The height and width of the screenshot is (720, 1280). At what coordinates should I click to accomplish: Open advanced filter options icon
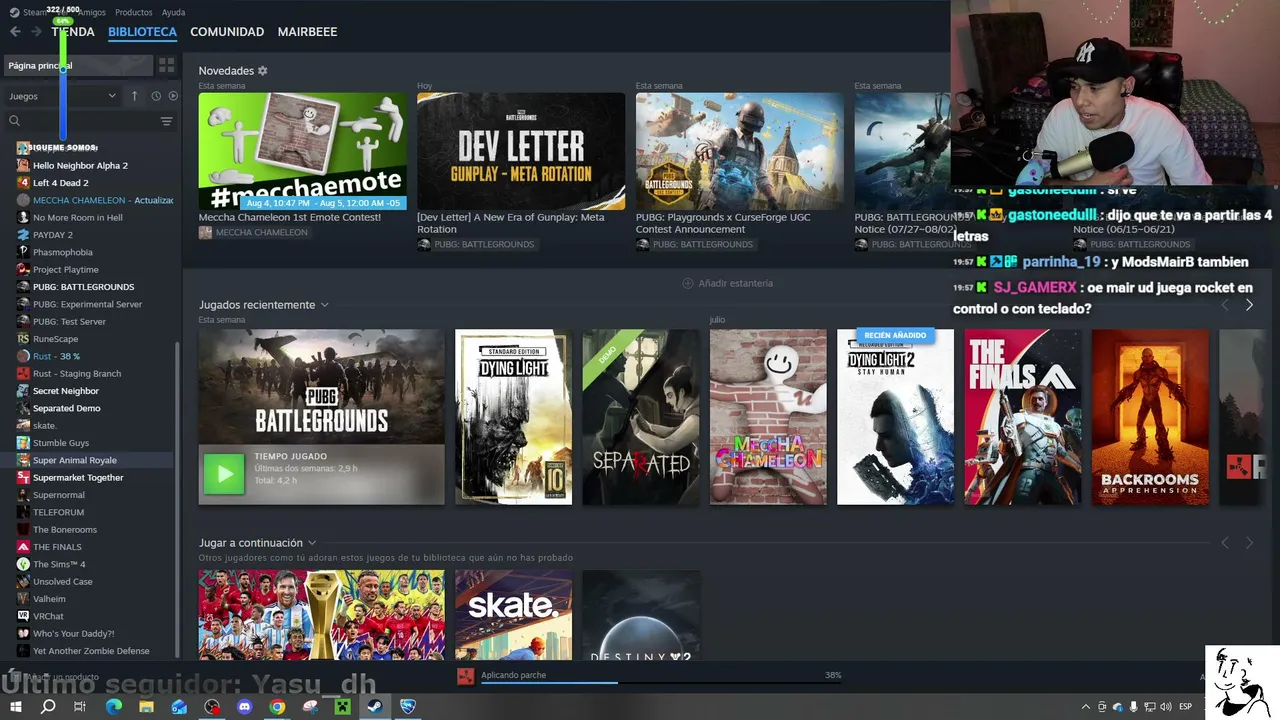[x=166, y=121]
